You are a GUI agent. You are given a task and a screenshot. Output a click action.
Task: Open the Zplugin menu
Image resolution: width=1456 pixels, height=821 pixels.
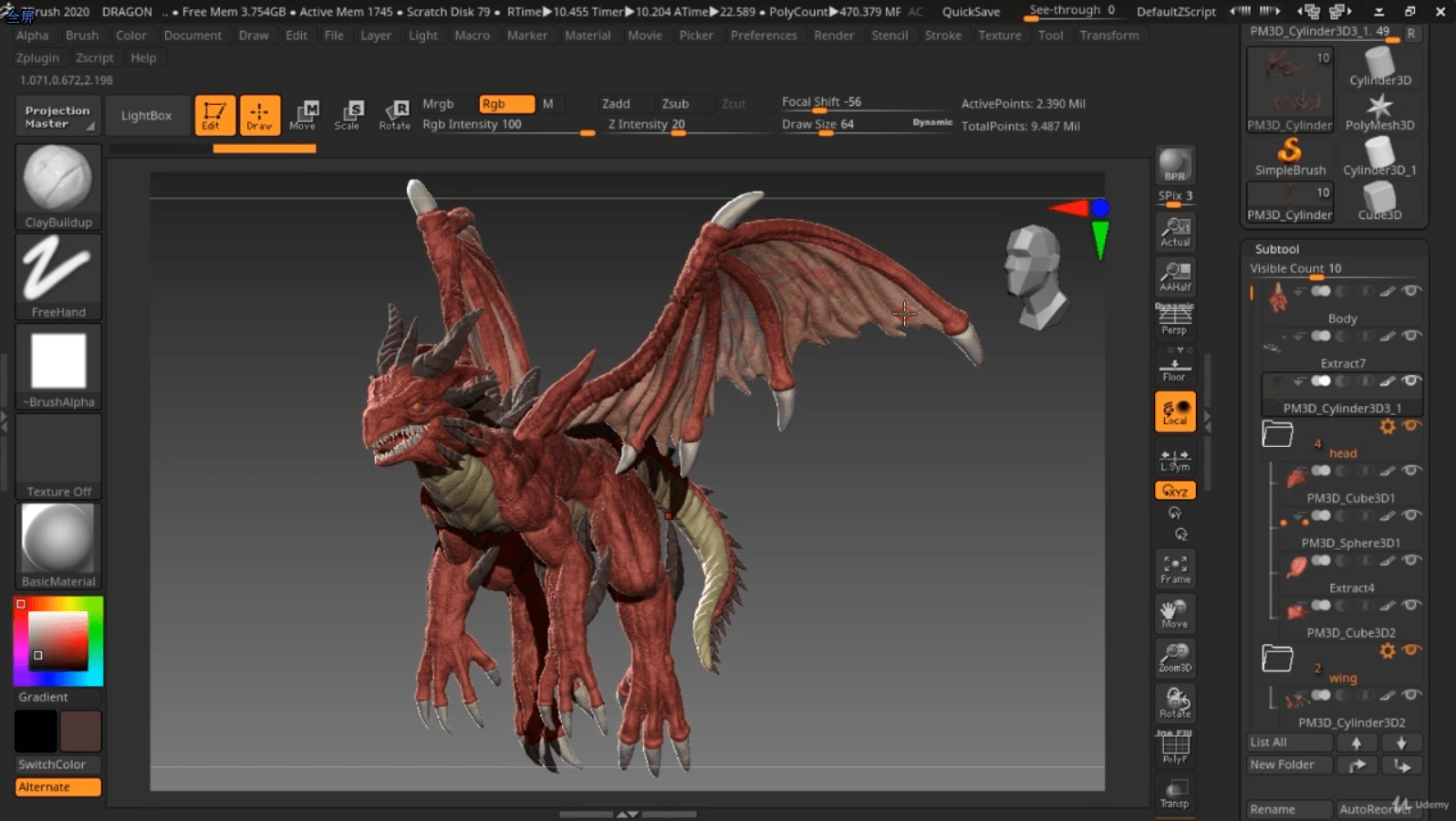click(x=37, y=57)
